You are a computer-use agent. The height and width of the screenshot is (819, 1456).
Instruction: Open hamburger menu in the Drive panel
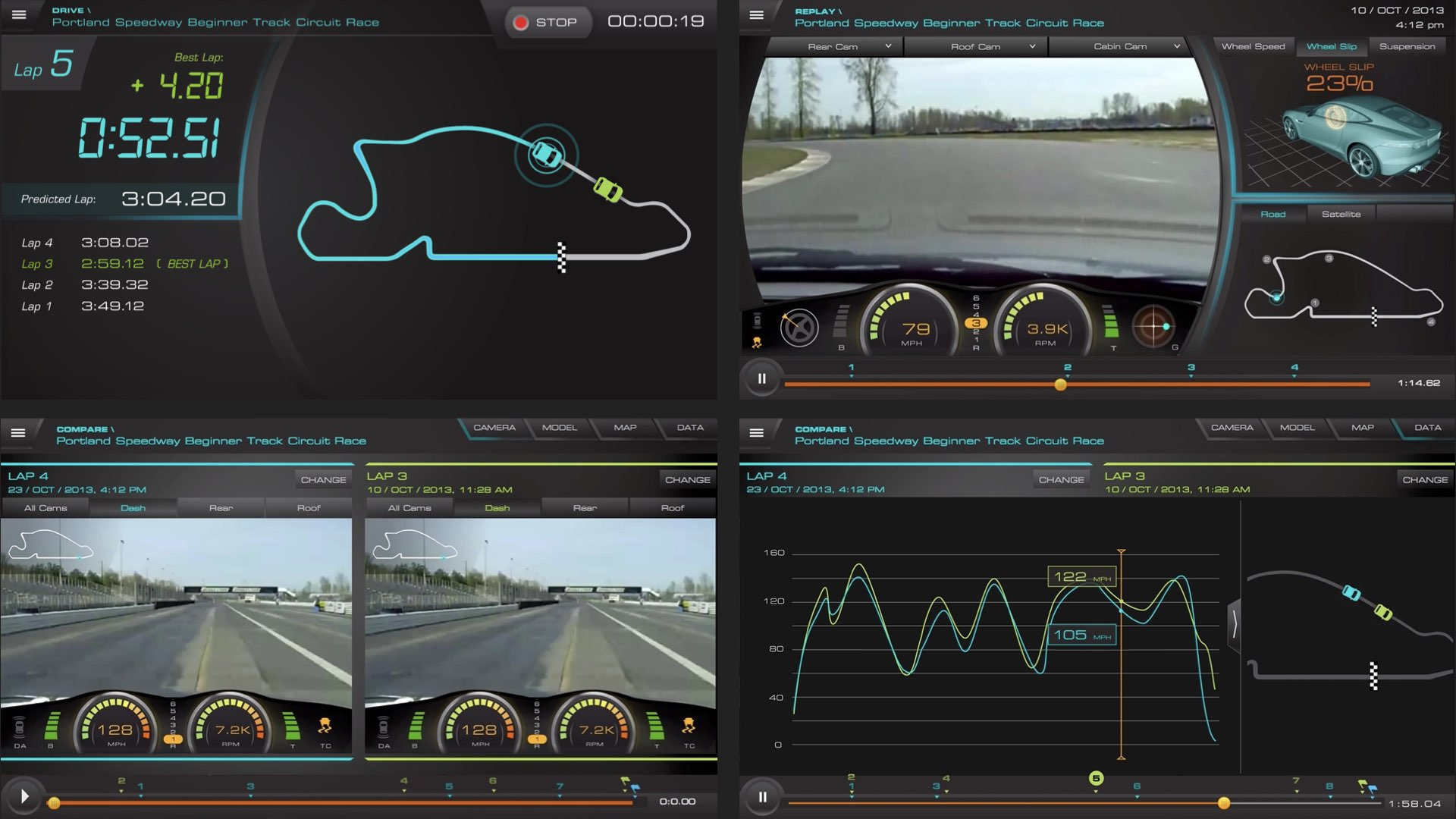tap(19, 14)
